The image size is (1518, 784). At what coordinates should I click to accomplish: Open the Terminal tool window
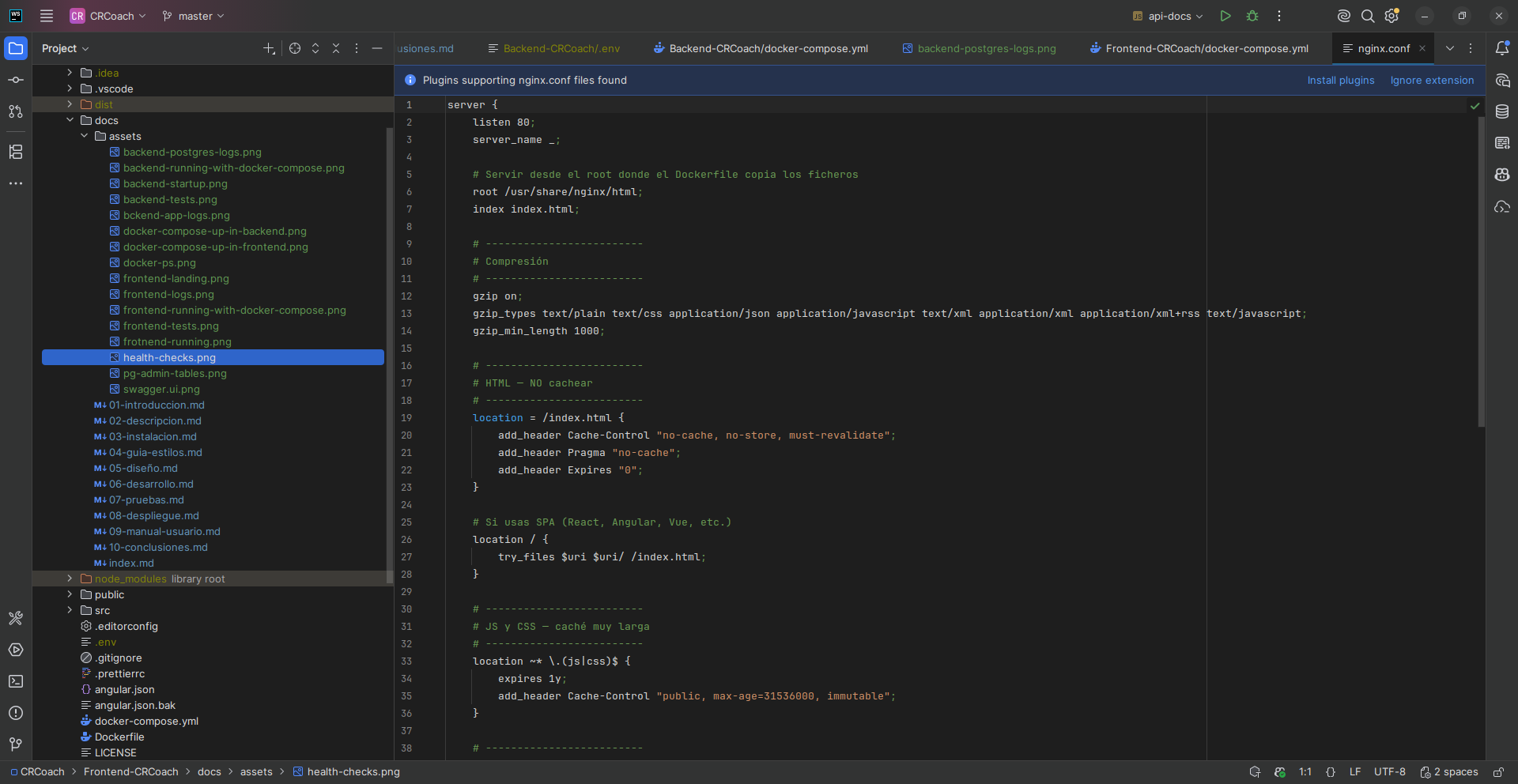pyautogui.click(x=16, y=681)
